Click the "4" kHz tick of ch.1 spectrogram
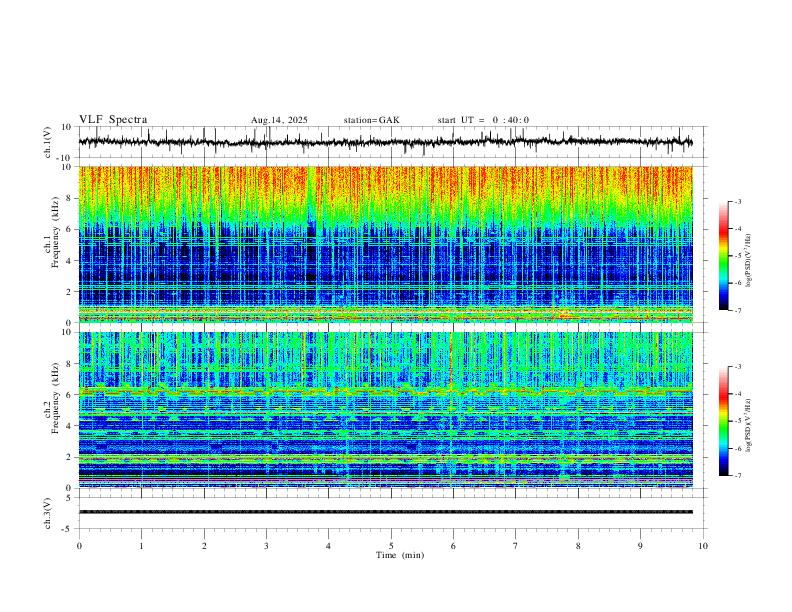 coord(69,261)
